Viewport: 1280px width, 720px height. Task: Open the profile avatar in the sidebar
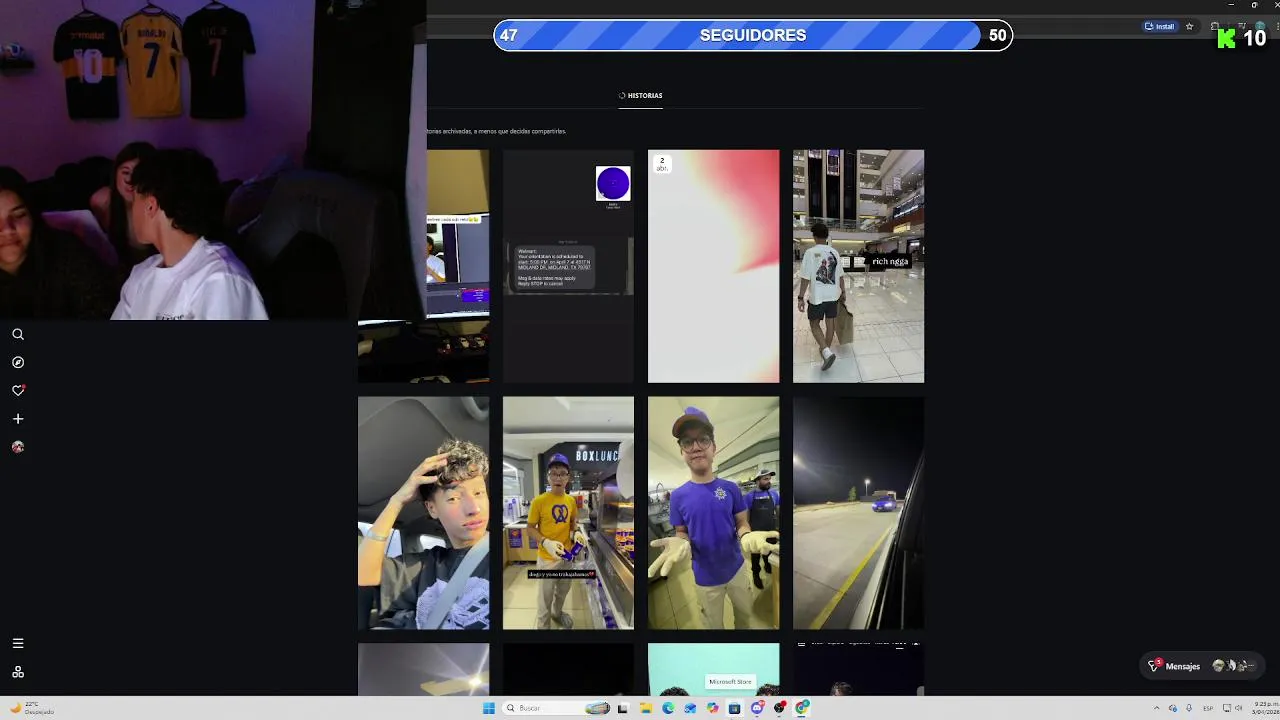[x=18, y=447]
